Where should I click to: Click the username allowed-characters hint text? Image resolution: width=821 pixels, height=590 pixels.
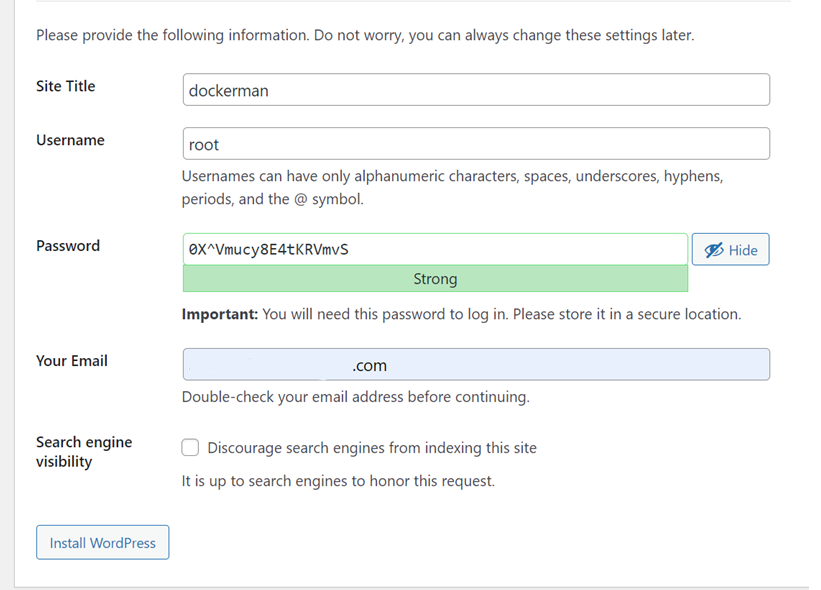point(452,187)
